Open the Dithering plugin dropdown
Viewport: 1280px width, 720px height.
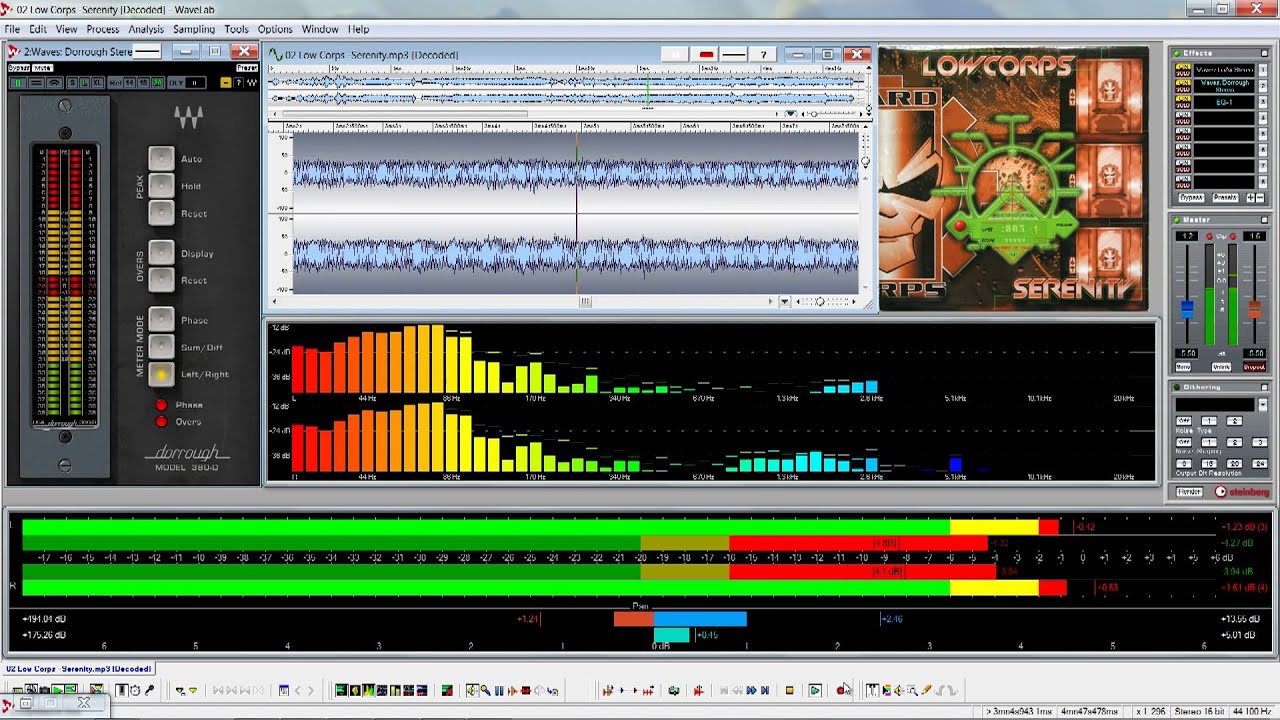click(1263, 405)
